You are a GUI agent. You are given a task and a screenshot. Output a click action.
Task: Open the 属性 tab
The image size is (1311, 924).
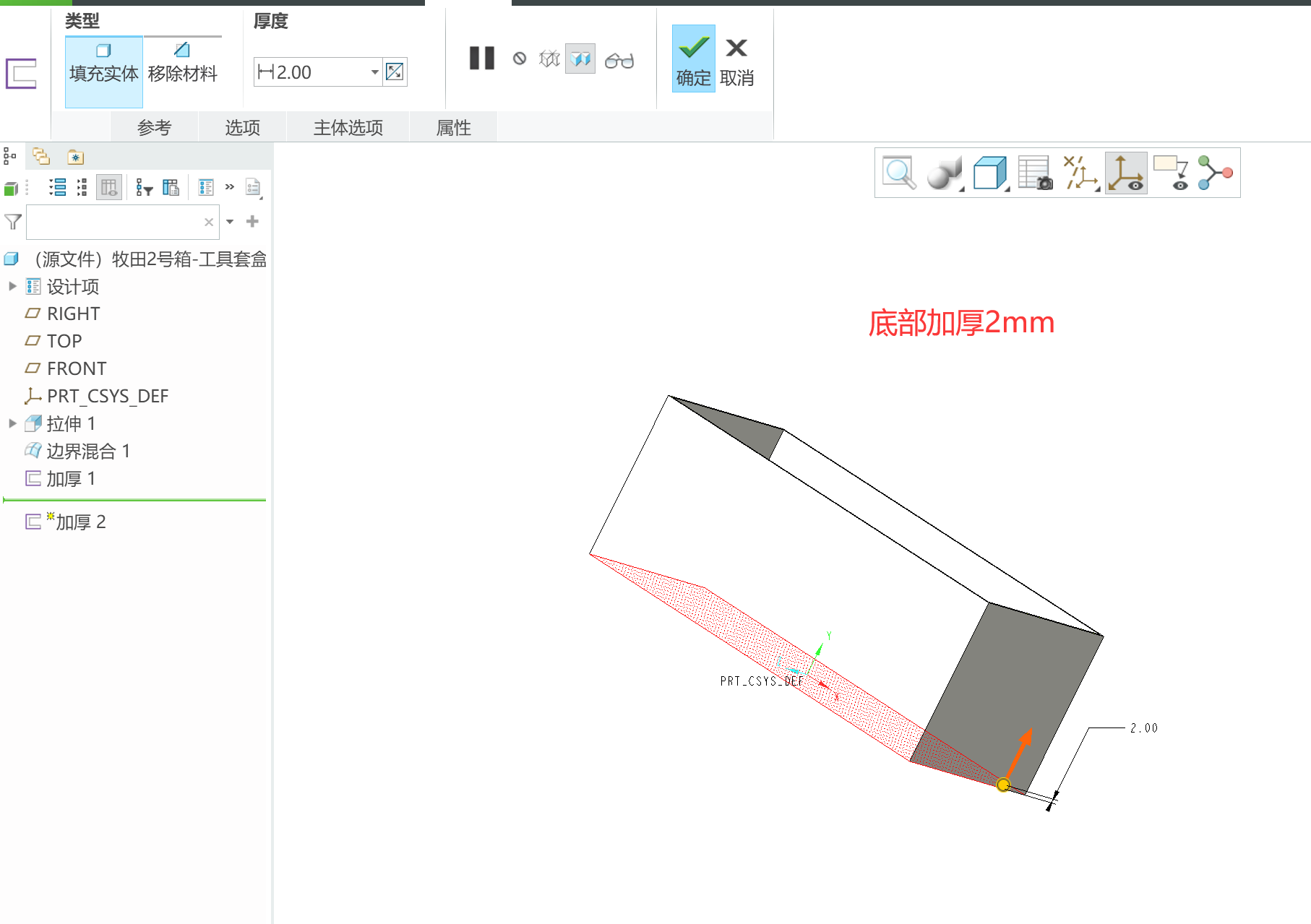454,128
